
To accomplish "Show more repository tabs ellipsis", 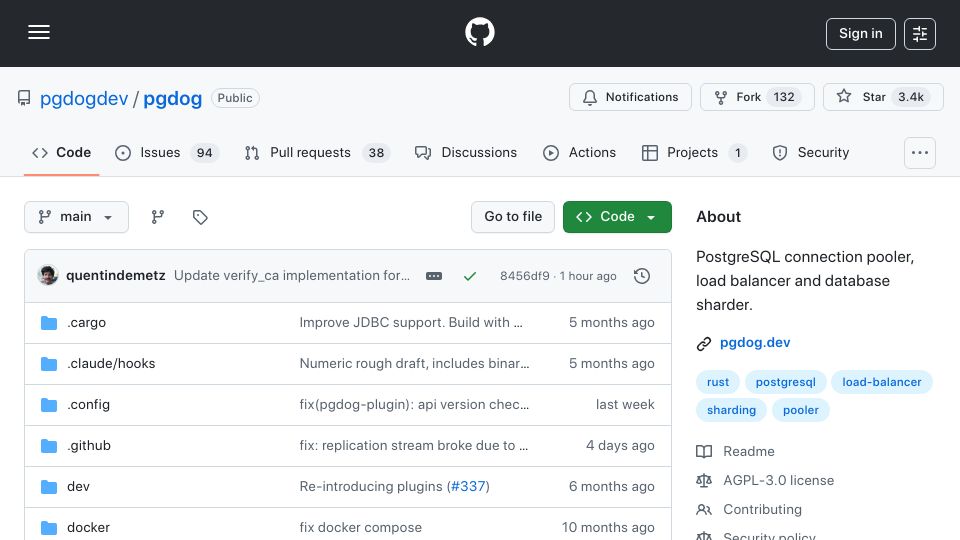I will coord(920,153).
